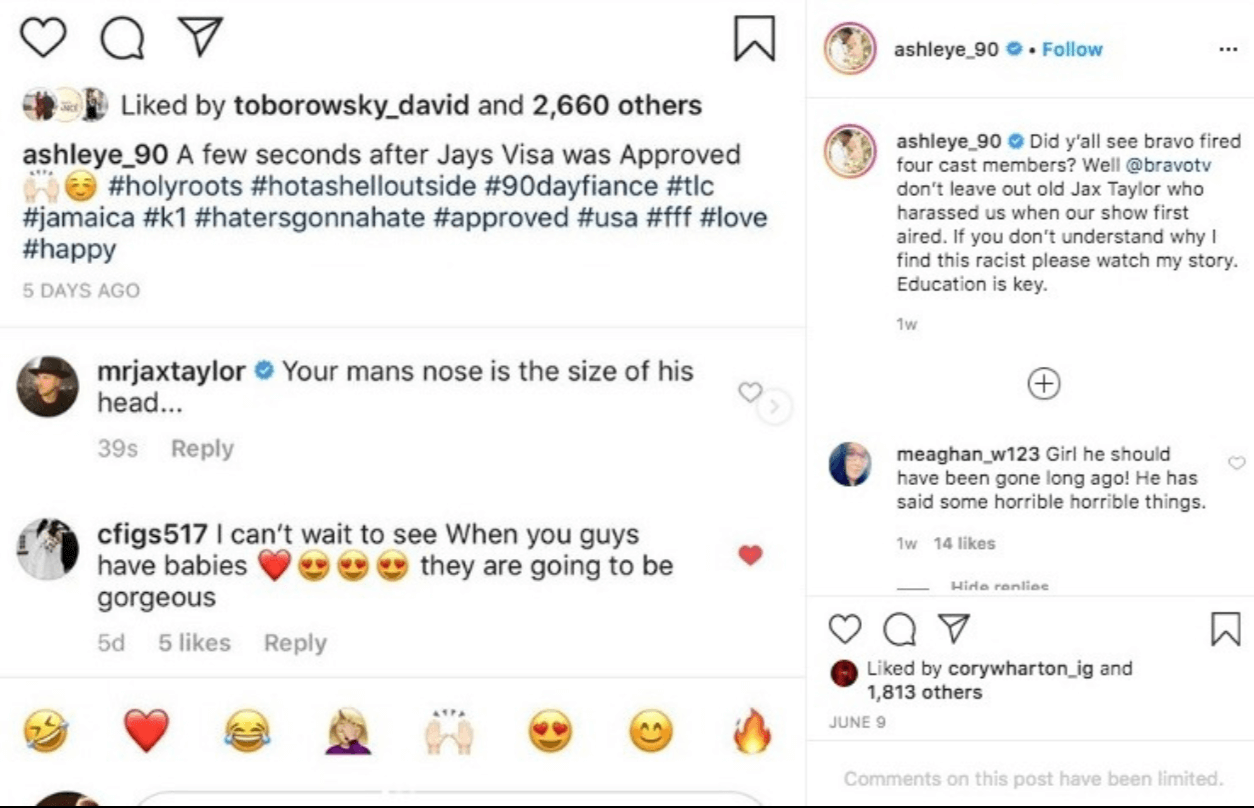This screenshot has height=808, width=1254.
Task: Open the three-dots options menu
Action: tap(1228, 49)
